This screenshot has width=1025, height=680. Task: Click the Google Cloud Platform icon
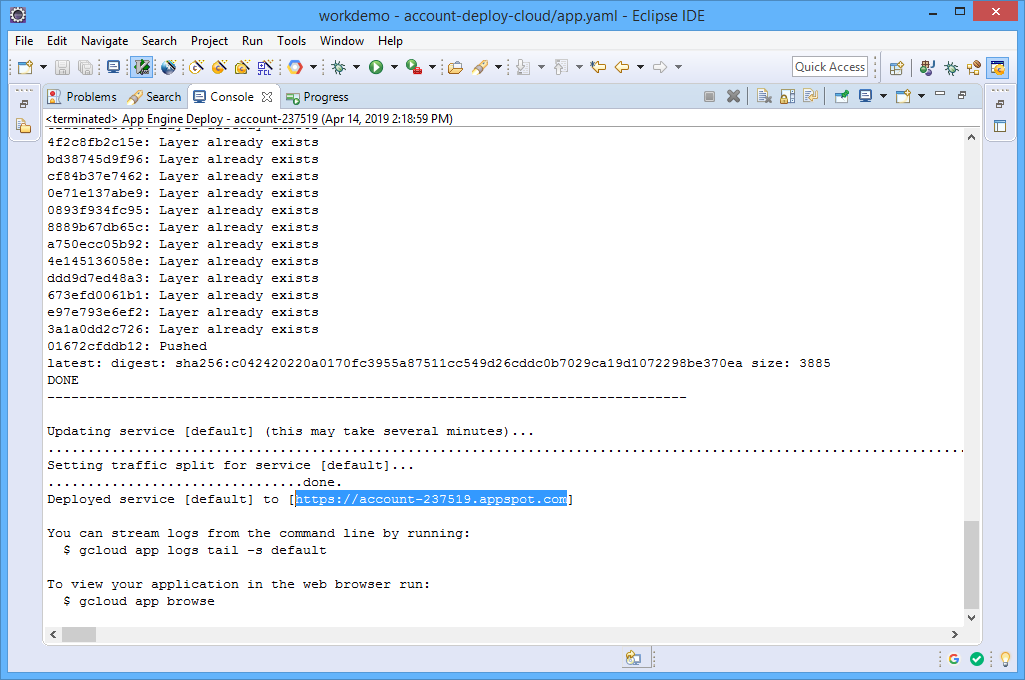click(295, 67)
